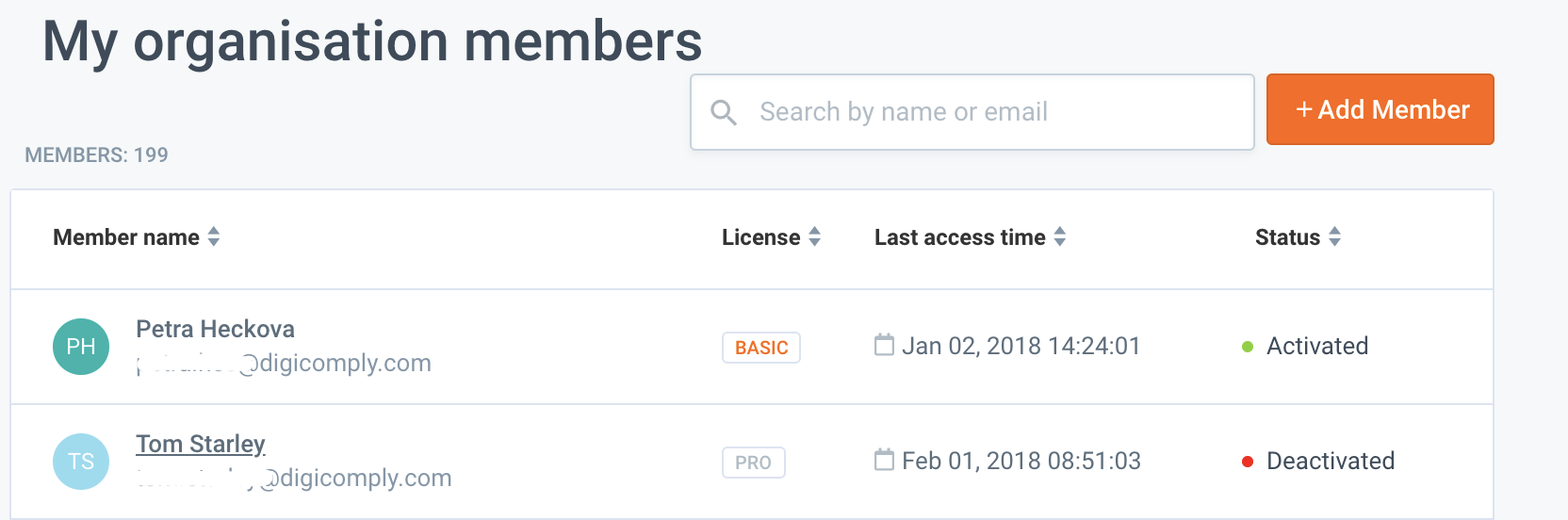The height and width of the screenshot is (520, 1568).
Task: Click the PH avatar for Petra Heckova
Action: tap(81, 347)
